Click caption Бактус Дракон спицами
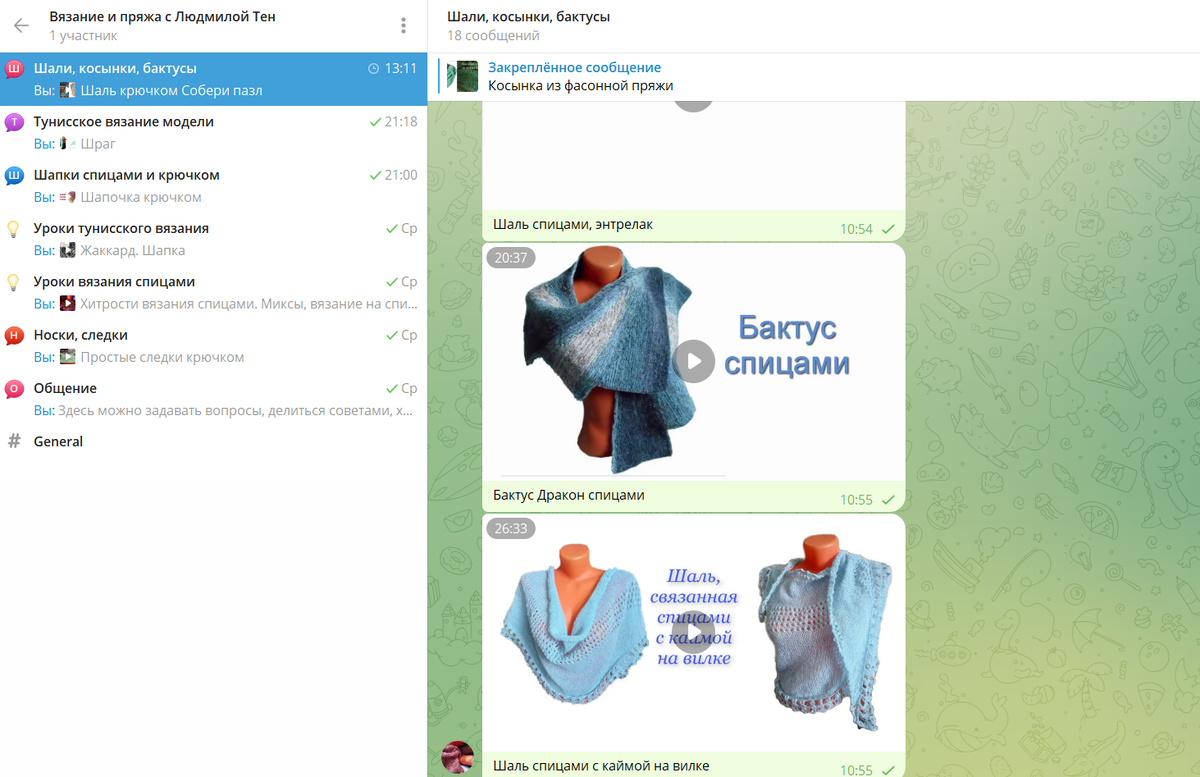This screenshot has height=777, width=1200. [569, 495]
